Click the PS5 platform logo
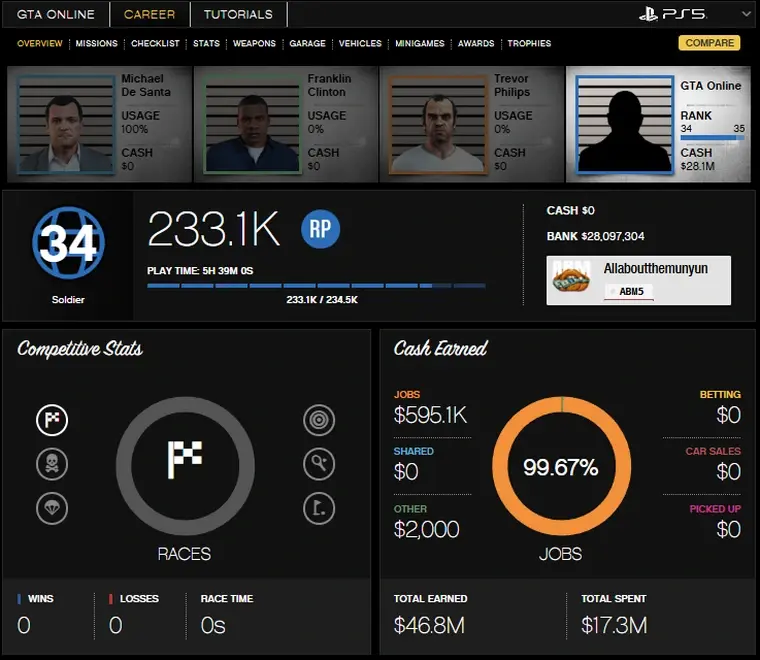 pyautogui.click(x=673, y=14)
